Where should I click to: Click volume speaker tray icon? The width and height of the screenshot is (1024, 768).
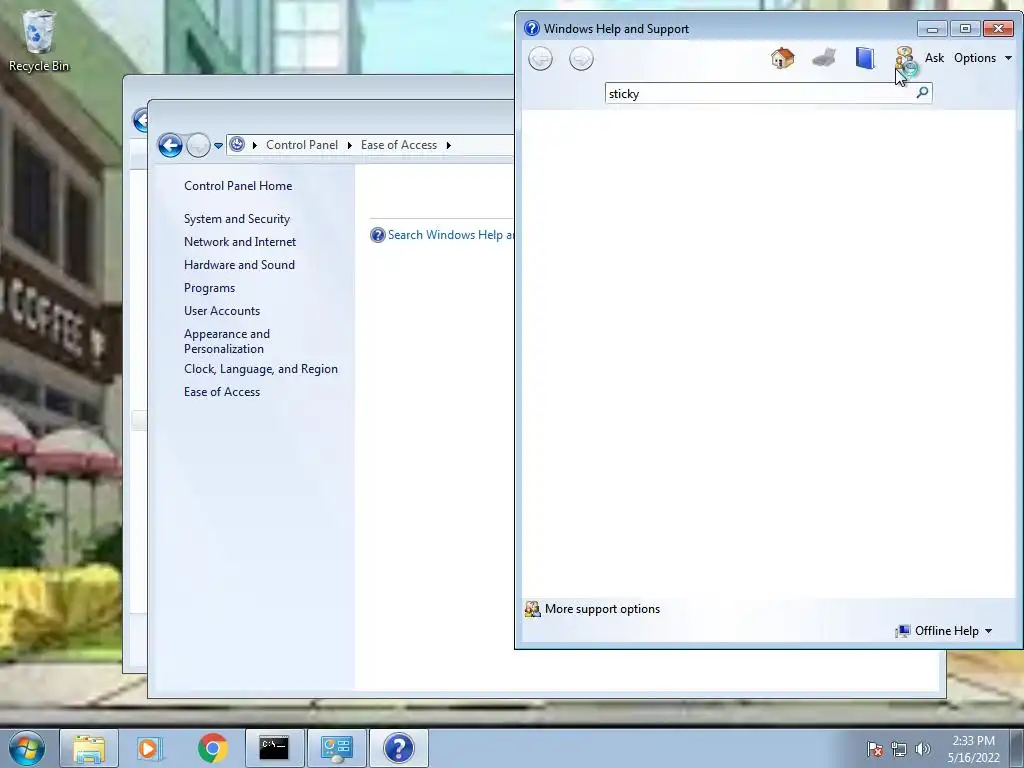[x=922, y=749]
